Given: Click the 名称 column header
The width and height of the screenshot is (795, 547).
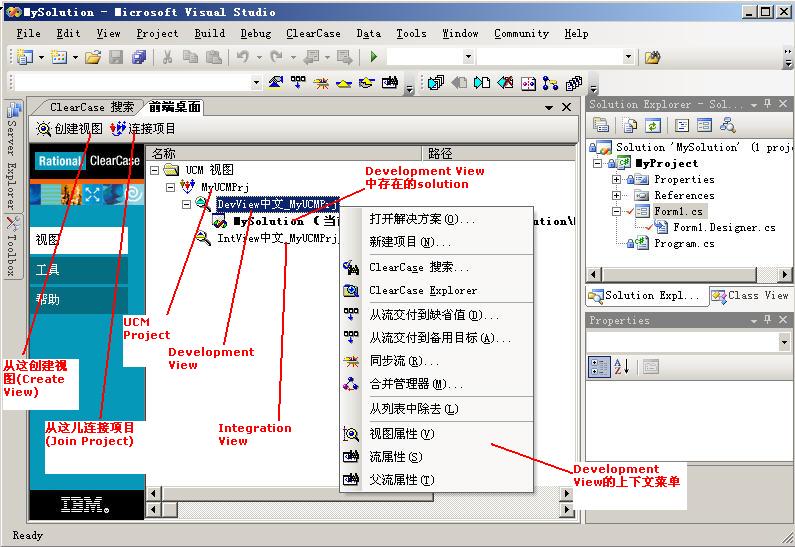Looking at the screenshot, I should (x=284, y=153).
